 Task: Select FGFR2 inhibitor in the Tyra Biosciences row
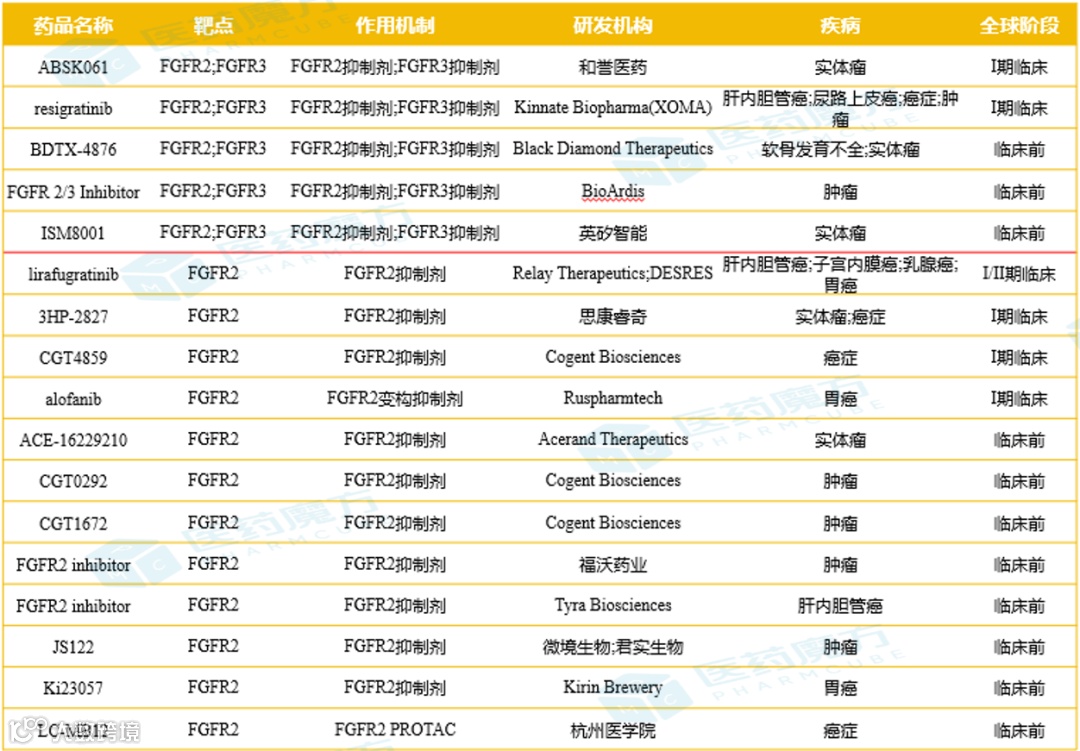point(73,606)
